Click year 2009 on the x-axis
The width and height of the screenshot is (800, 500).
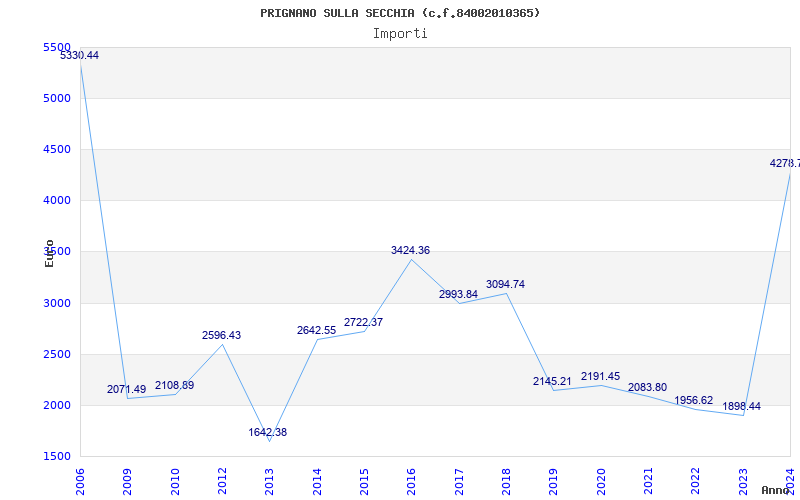128,479
